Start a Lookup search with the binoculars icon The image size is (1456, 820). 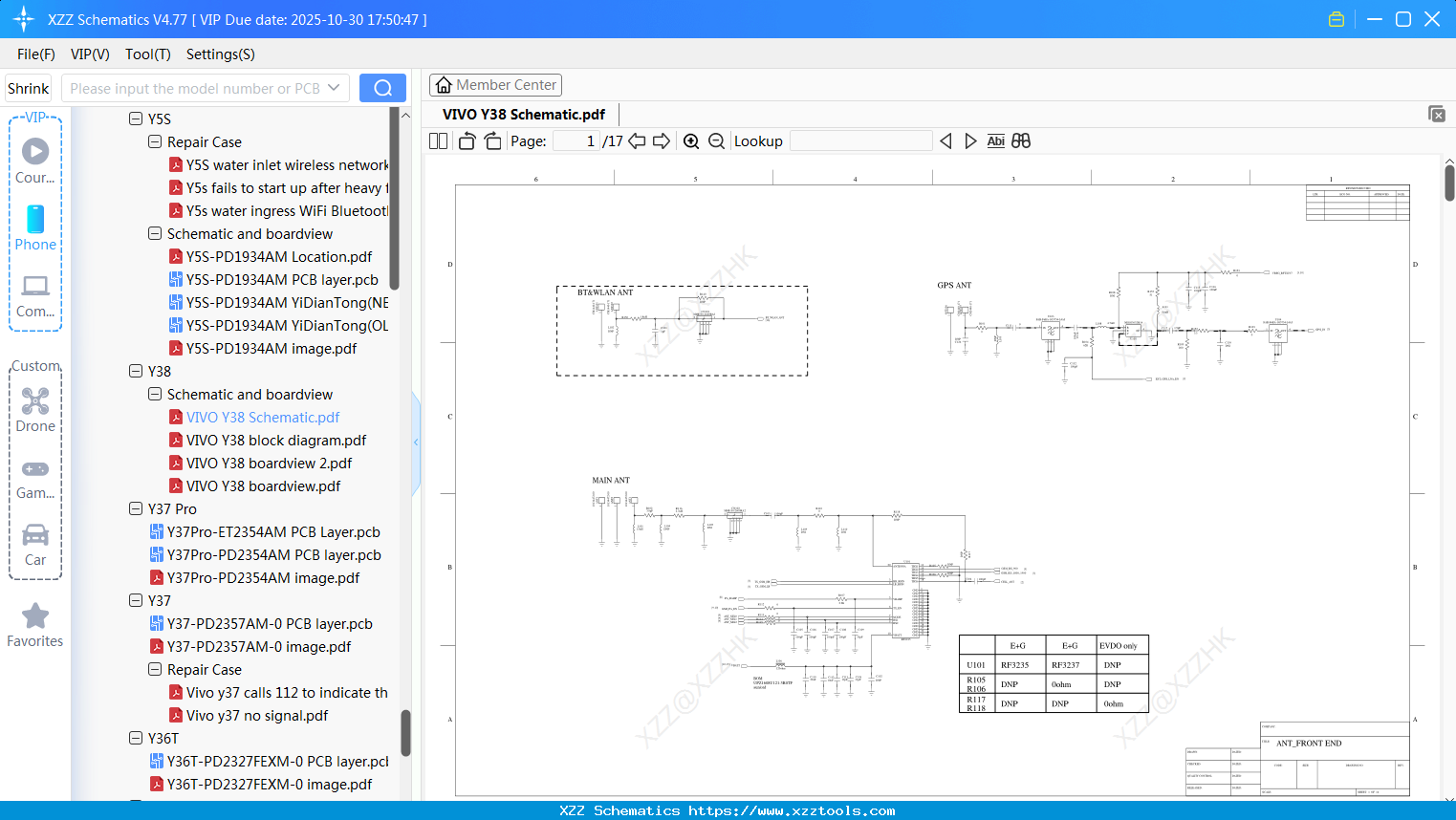[x=1020, y=140]
